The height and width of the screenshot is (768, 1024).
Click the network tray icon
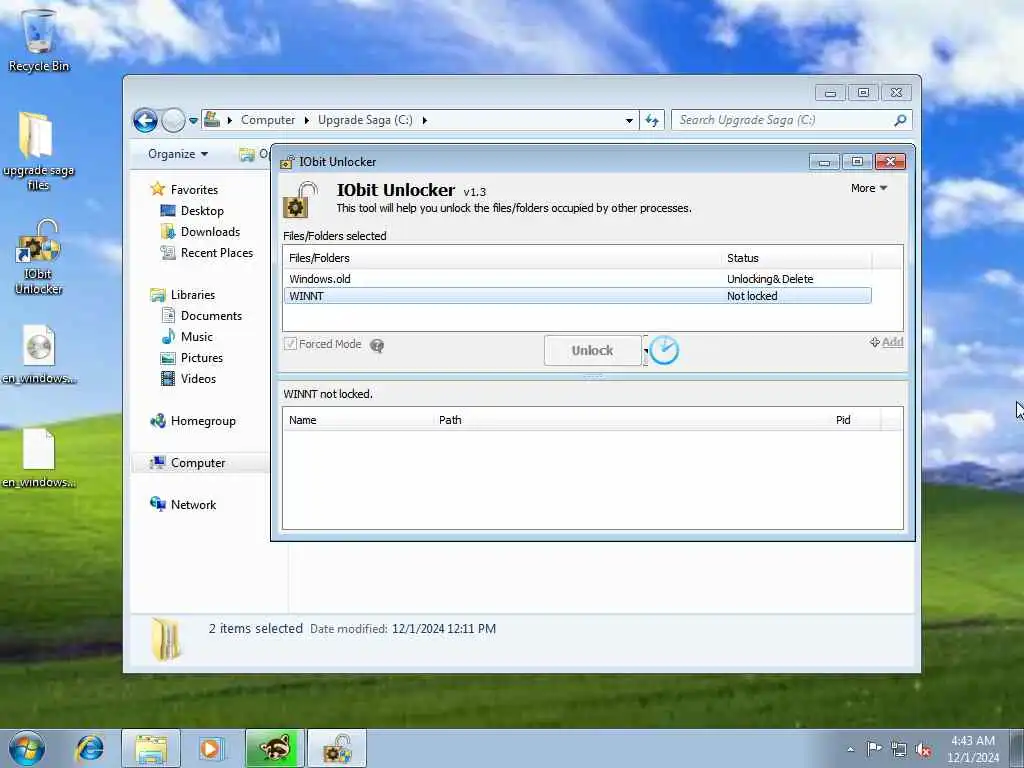pos(899,749)
